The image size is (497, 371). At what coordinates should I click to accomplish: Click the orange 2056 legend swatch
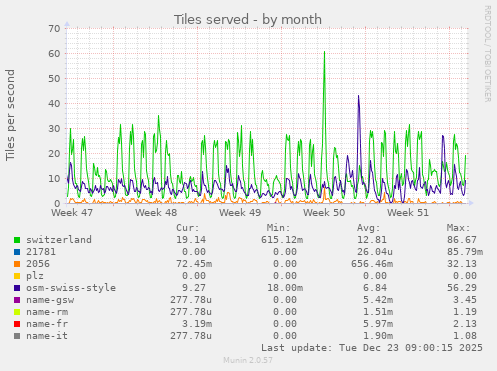click(17, 264)
